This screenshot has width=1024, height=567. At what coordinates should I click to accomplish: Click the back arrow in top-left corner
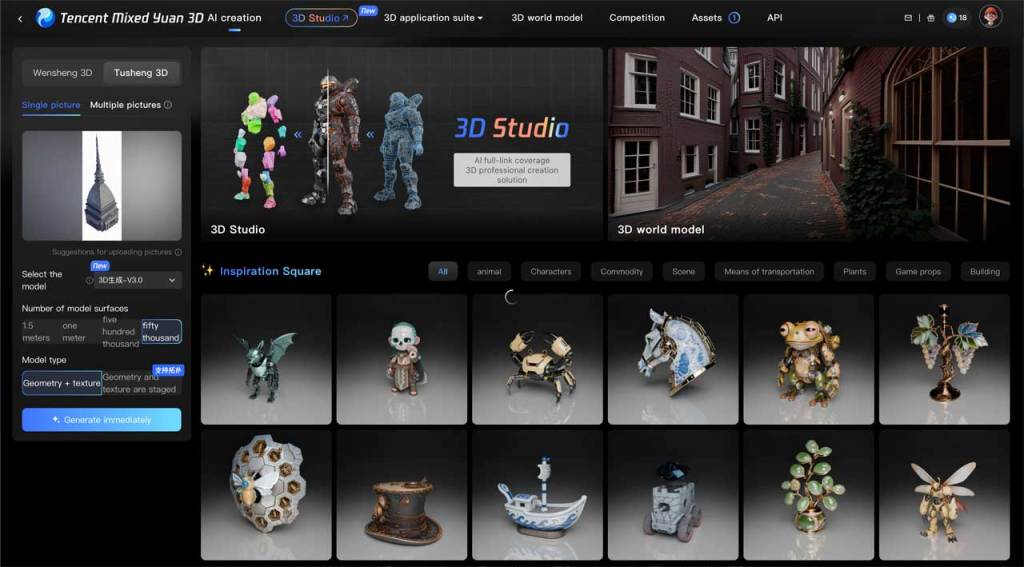(x=20, y=18)
